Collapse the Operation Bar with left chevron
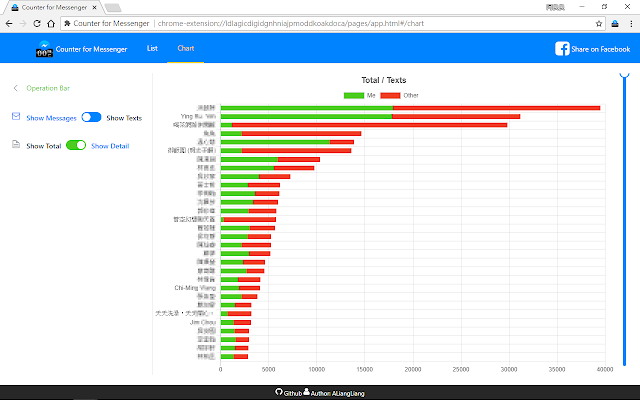The width and height of the screenshot is (640, 400). [x=16, y=88]
